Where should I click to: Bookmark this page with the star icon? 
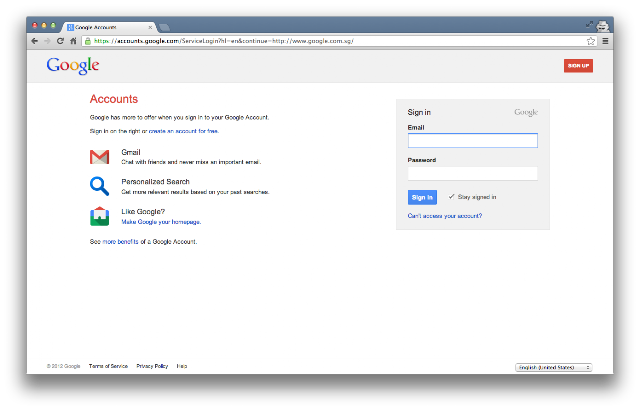pyautogui.click(x=591, y=41)
